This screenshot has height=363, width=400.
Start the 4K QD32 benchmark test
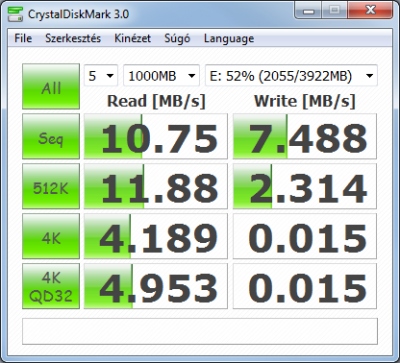pyautogui.click(x=51, y=286)
